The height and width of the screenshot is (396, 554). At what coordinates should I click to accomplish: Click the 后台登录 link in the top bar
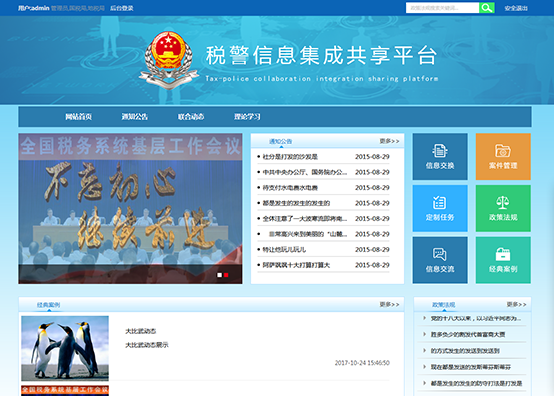(122, 8)
